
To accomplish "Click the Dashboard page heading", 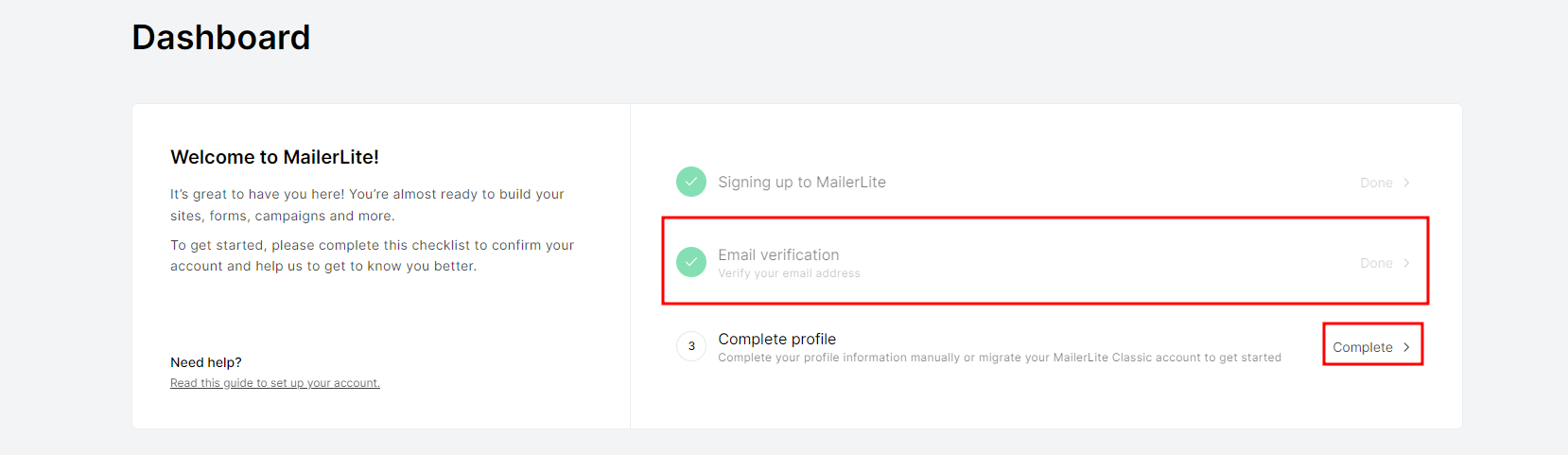I will (x=221, y=38).
